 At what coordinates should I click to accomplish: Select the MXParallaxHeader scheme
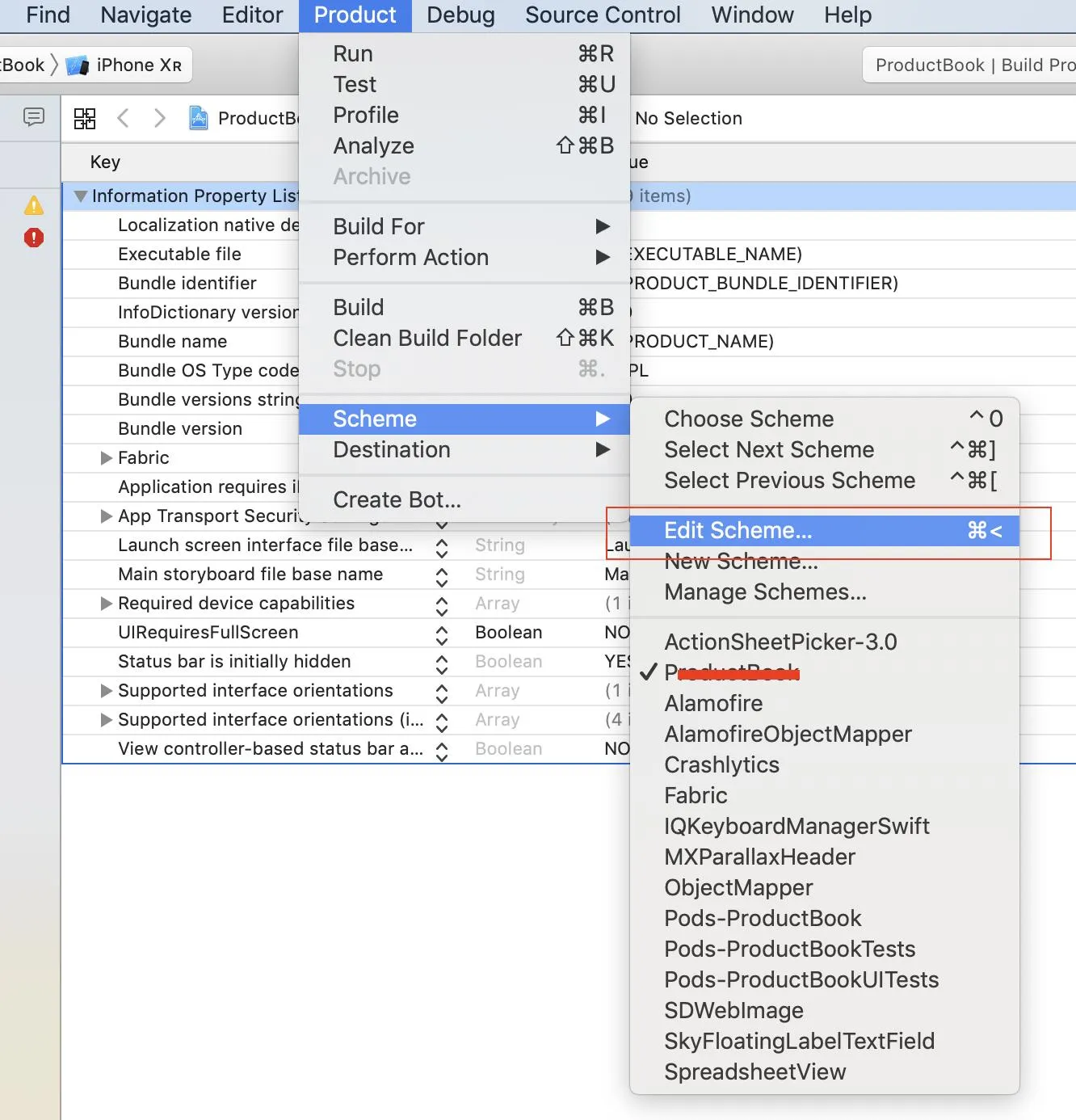click(x=825, y=857)
